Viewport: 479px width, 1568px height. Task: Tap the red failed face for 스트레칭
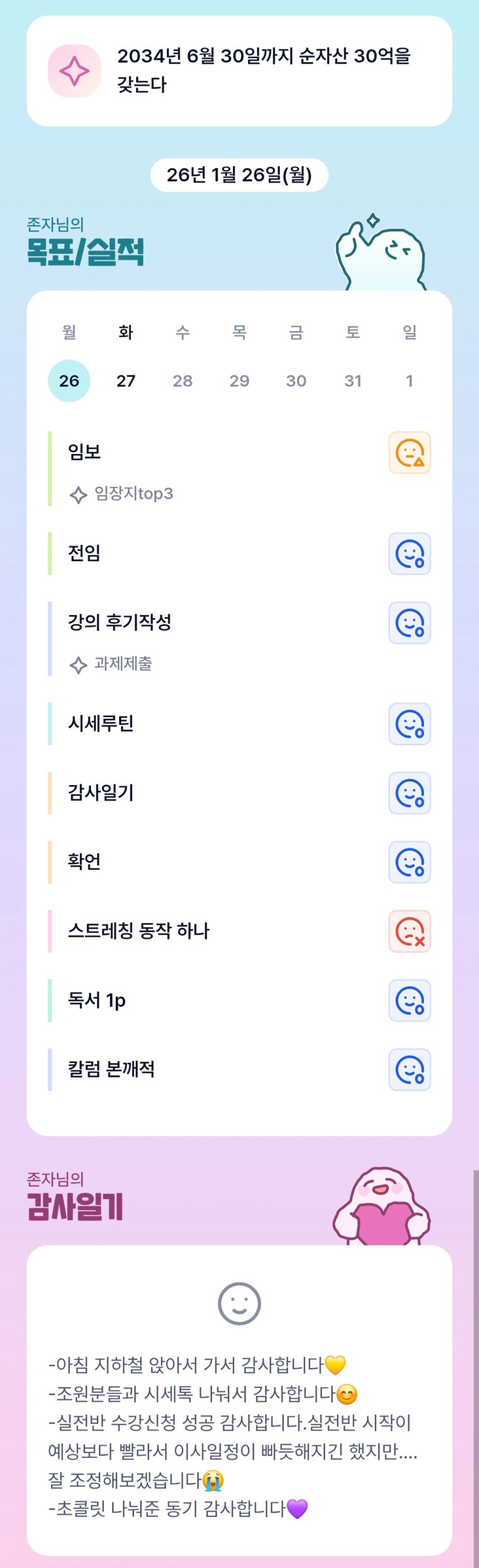click(409, 931)
